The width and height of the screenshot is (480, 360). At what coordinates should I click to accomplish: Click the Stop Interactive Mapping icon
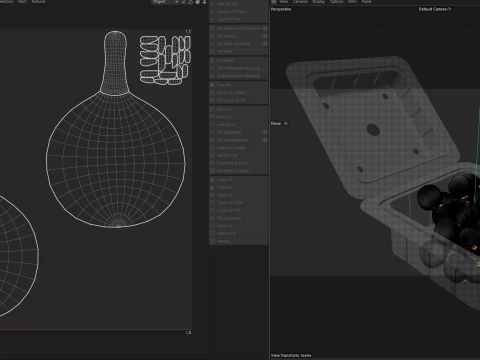coord(212,76)
